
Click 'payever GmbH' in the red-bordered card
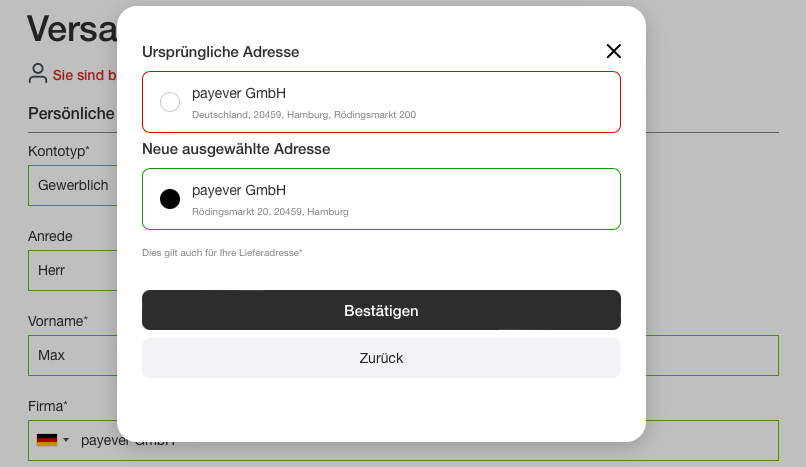[239, 94]
